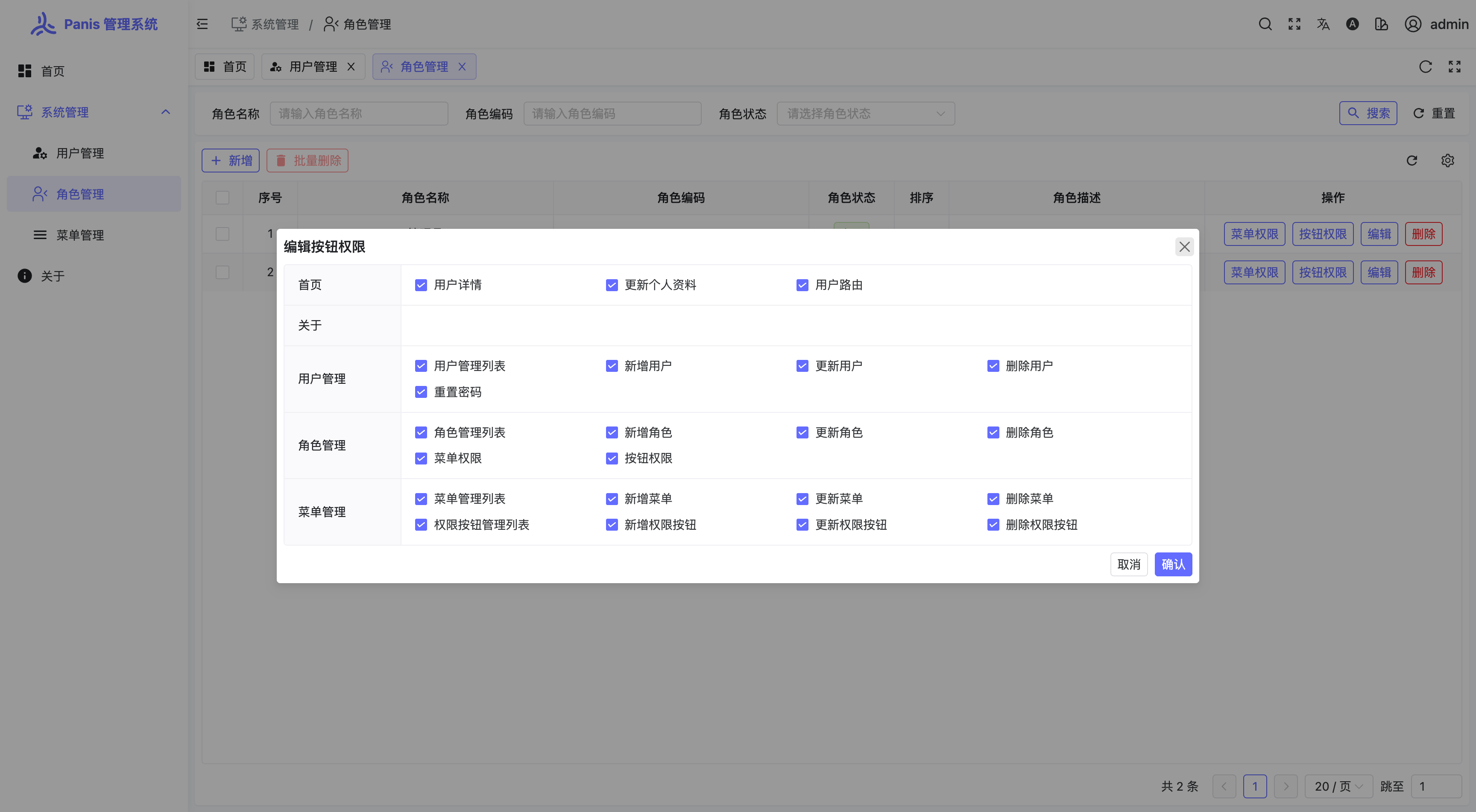
Task: Open 菜单管理 in the sidebar
Action: (80, 235)
